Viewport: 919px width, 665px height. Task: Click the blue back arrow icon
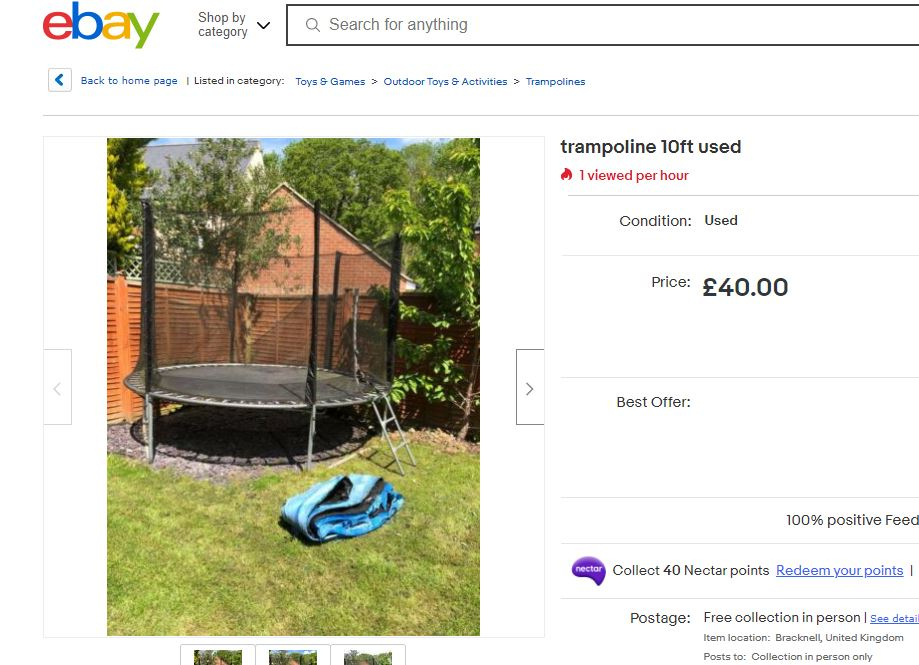click(x=60, y=80)
